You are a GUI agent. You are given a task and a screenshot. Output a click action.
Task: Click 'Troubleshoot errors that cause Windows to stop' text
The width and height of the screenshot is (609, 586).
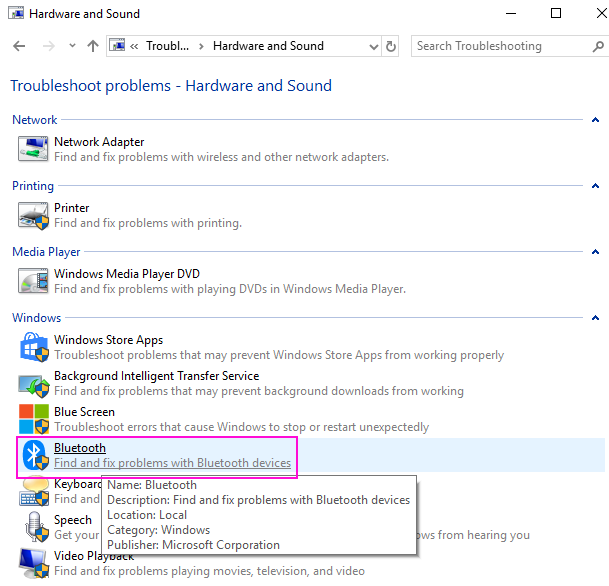click(x=242, y=427)
